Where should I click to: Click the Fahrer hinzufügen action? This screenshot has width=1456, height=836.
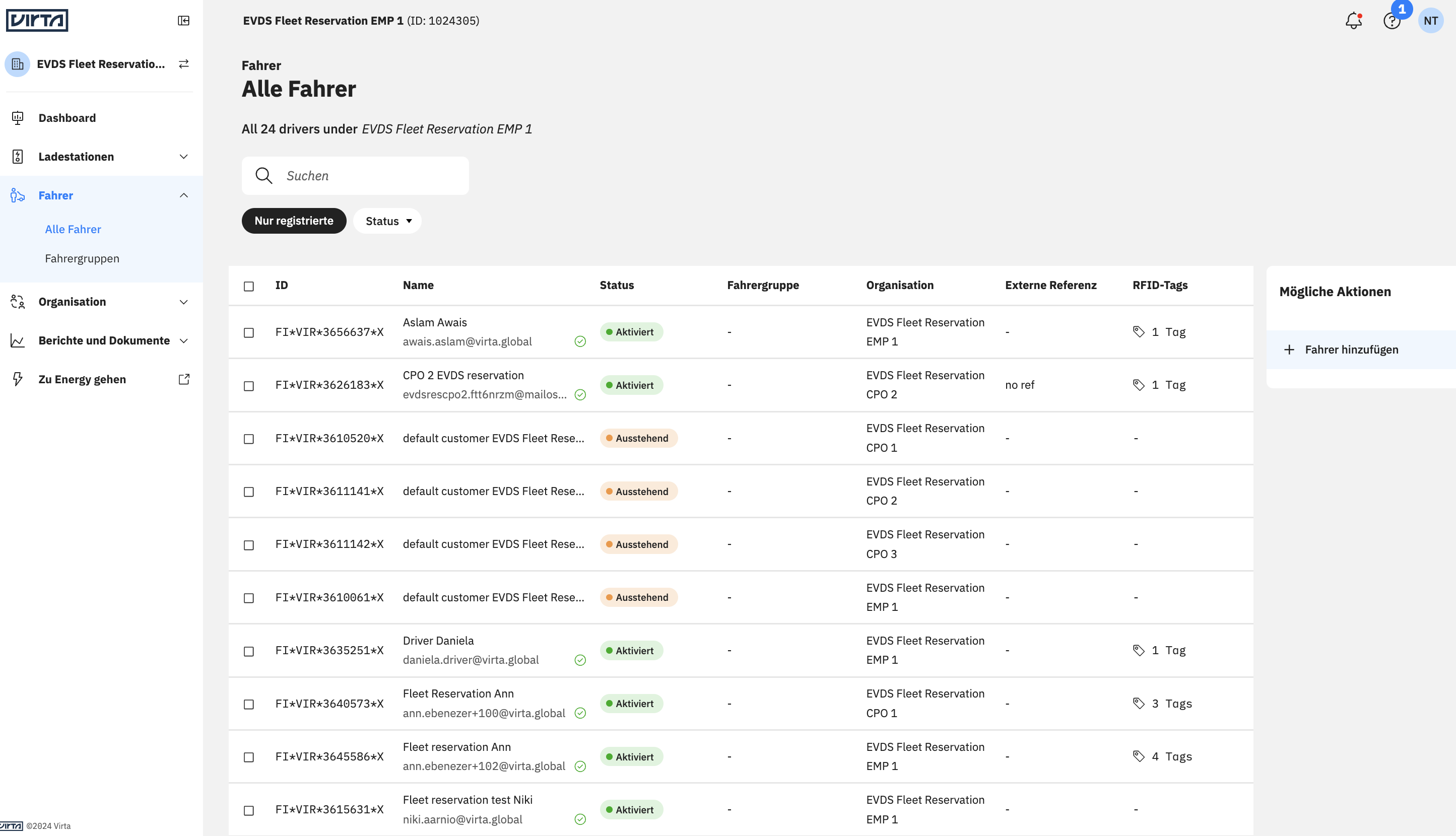coord(1361,350)
